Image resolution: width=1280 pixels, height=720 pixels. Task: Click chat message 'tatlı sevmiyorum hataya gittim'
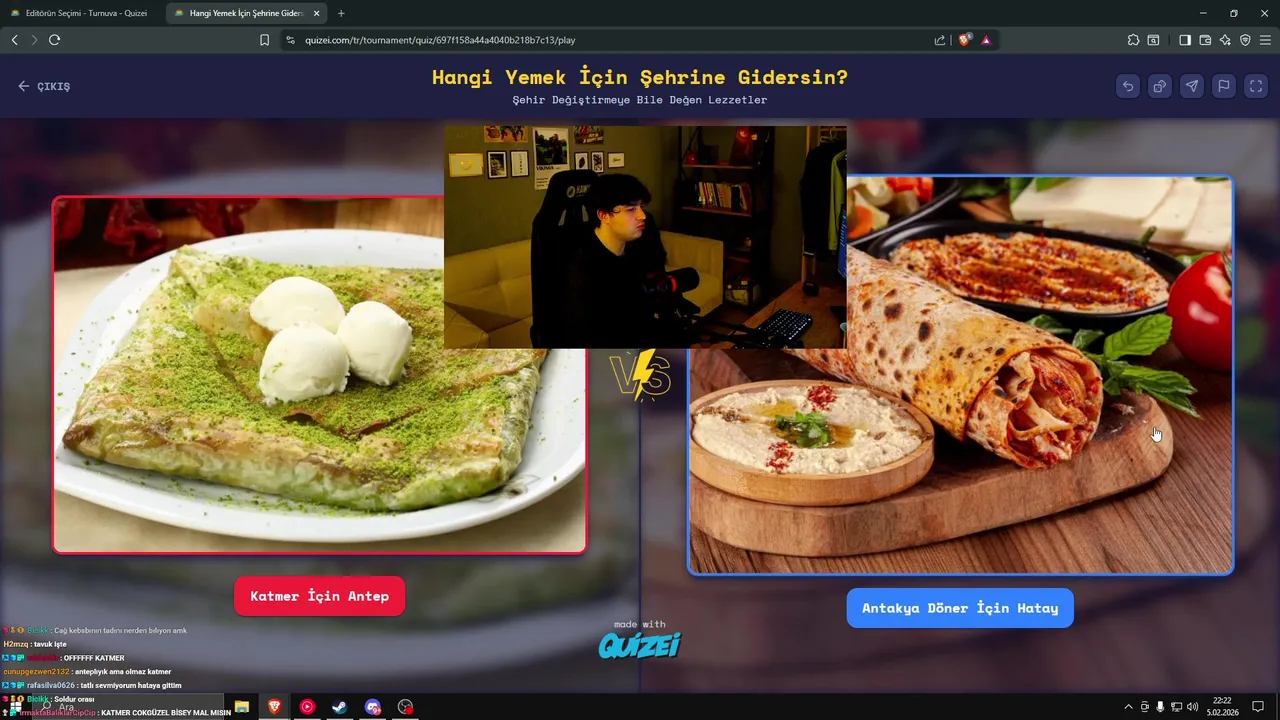coord(132,685)
